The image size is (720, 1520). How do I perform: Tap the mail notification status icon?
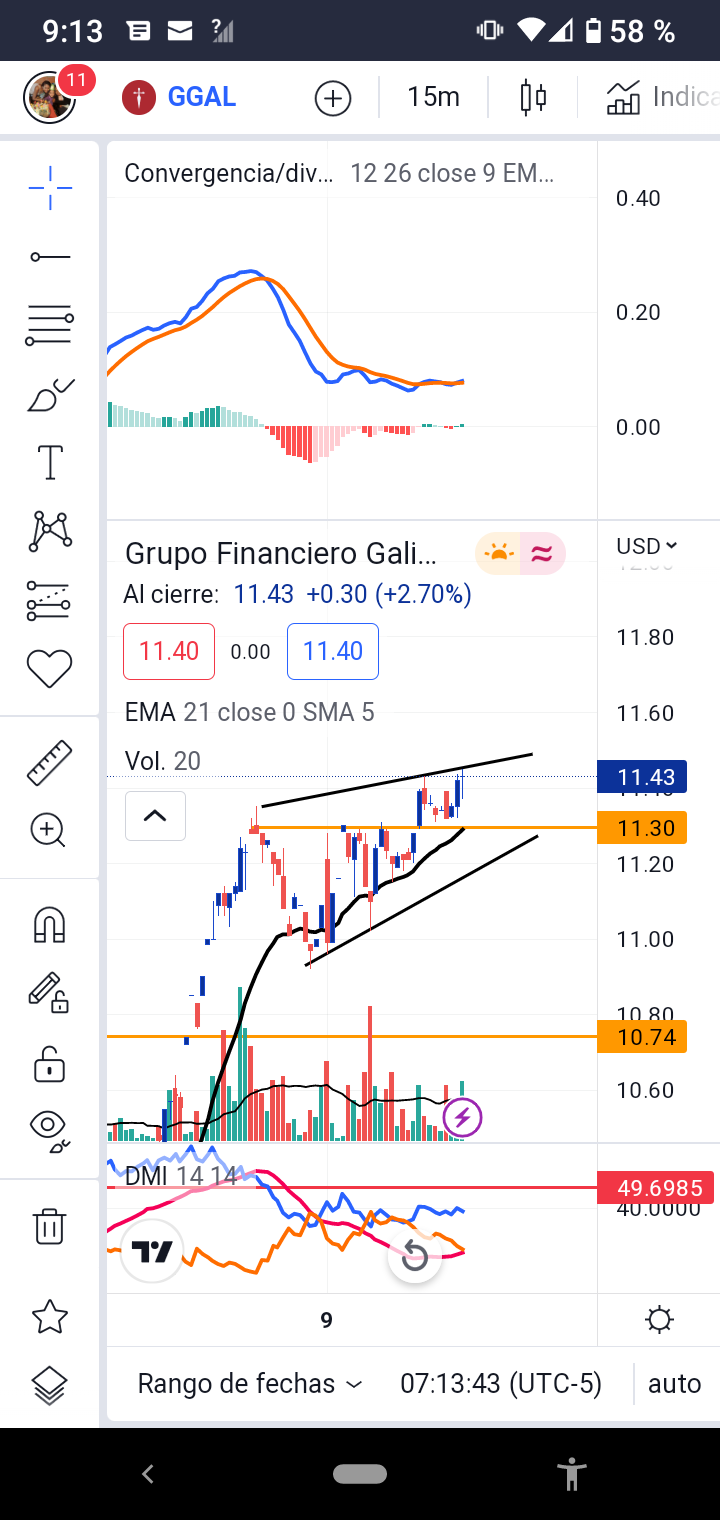pyautogui.click(x=180, y=32)
